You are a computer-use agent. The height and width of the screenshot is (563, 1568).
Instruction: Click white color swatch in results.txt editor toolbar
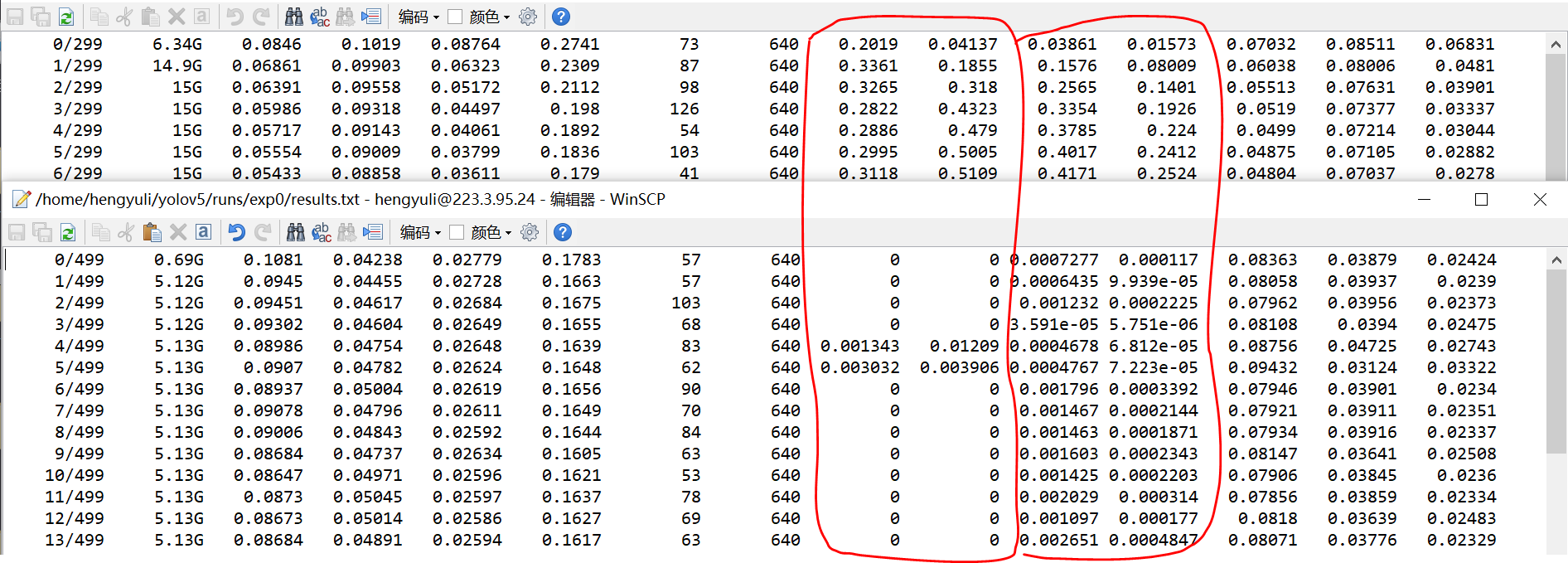coord(456,232)
